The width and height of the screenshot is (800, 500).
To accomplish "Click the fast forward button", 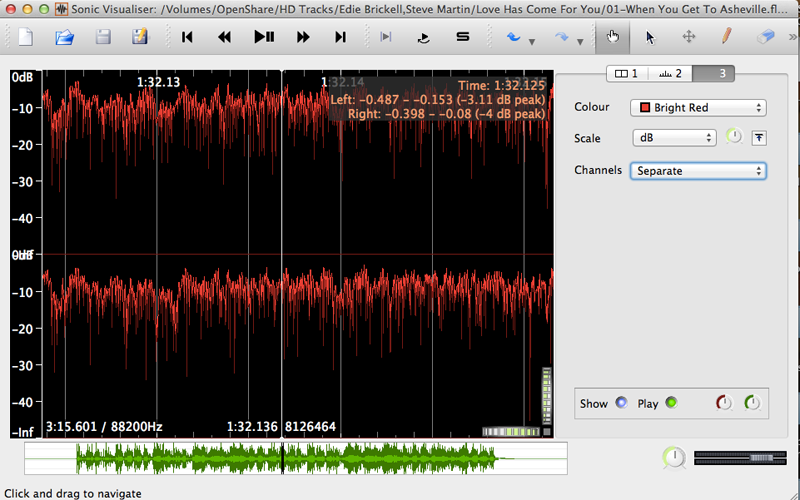I will point(303,37).
